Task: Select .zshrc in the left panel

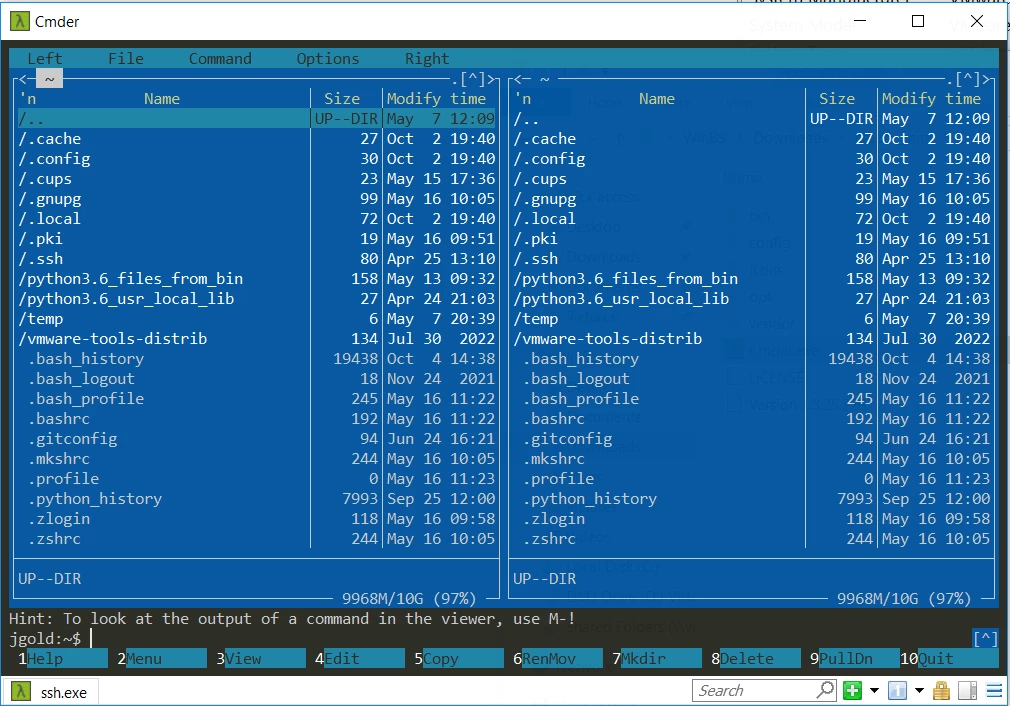Action: pyautogui.click(x=256, y=539)
